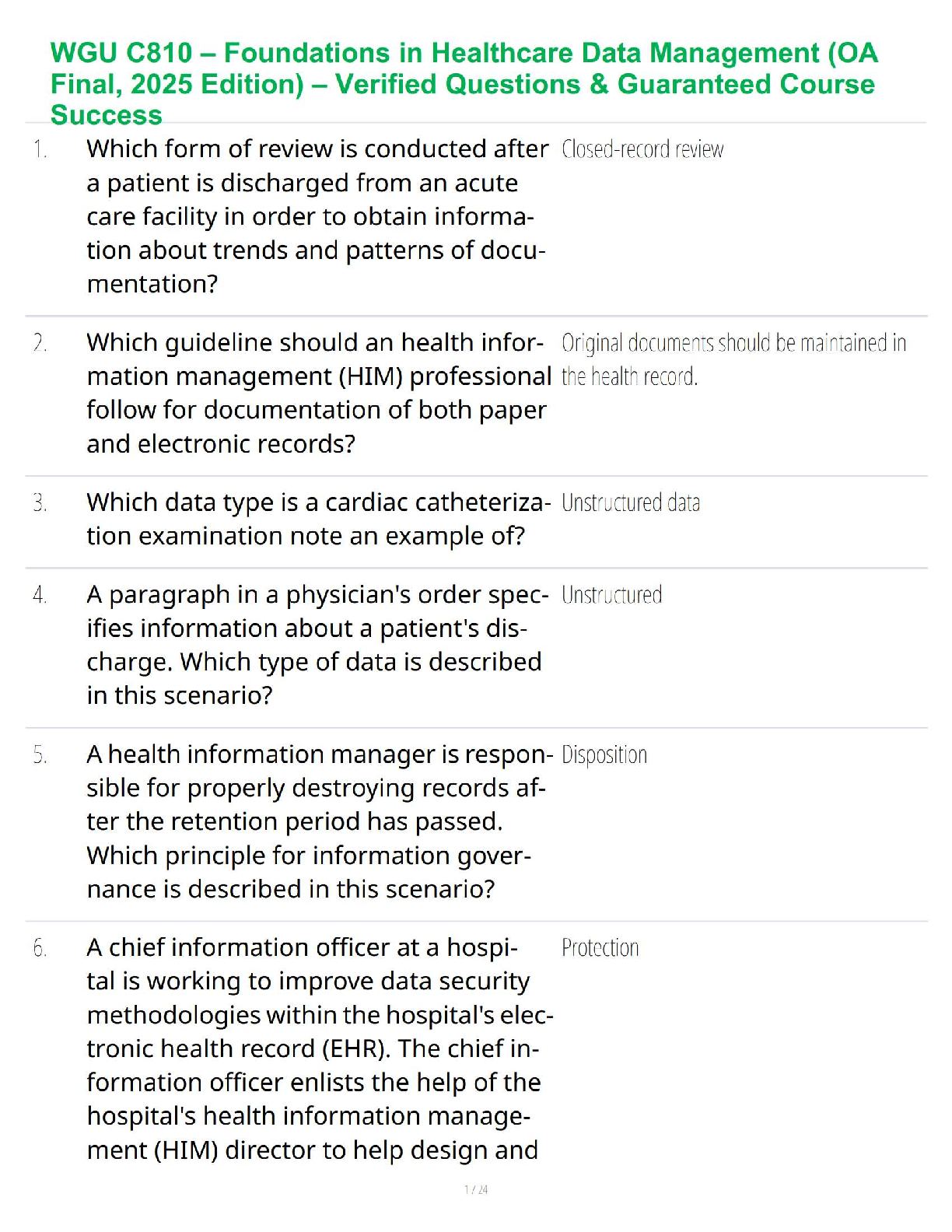
Task: Select the answer 'Protection'
Action: (600, 947)
